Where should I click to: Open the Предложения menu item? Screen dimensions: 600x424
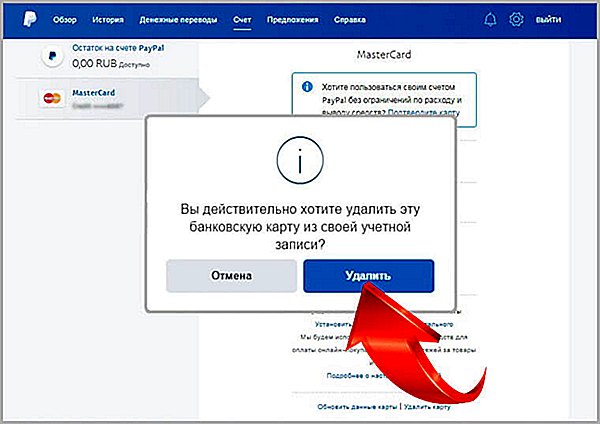[292, 20]
